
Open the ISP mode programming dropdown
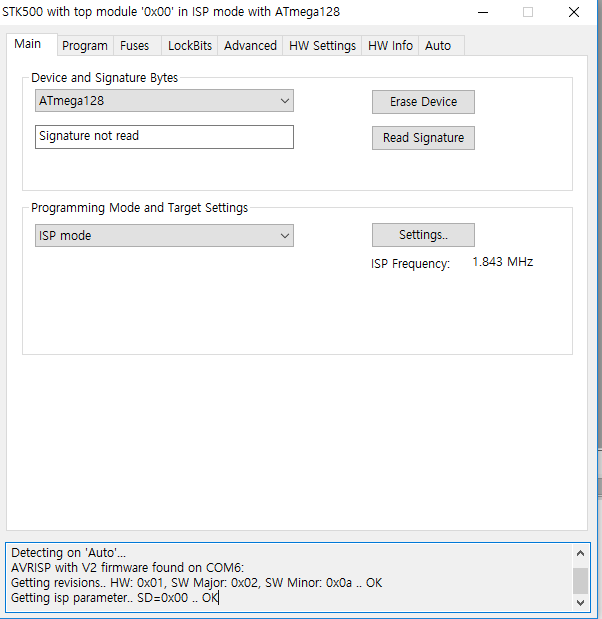(x=164, y=236)
